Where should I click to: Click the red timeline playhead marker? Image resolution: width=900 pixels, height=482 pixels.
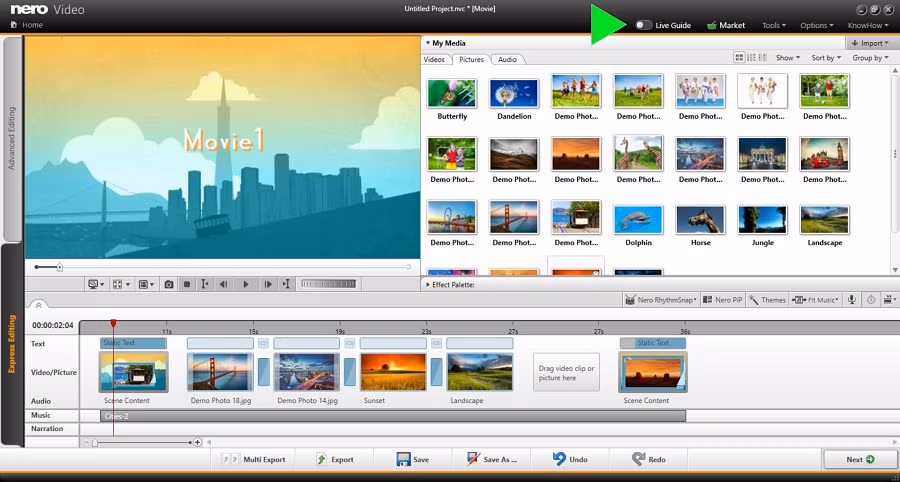point(113,324)
